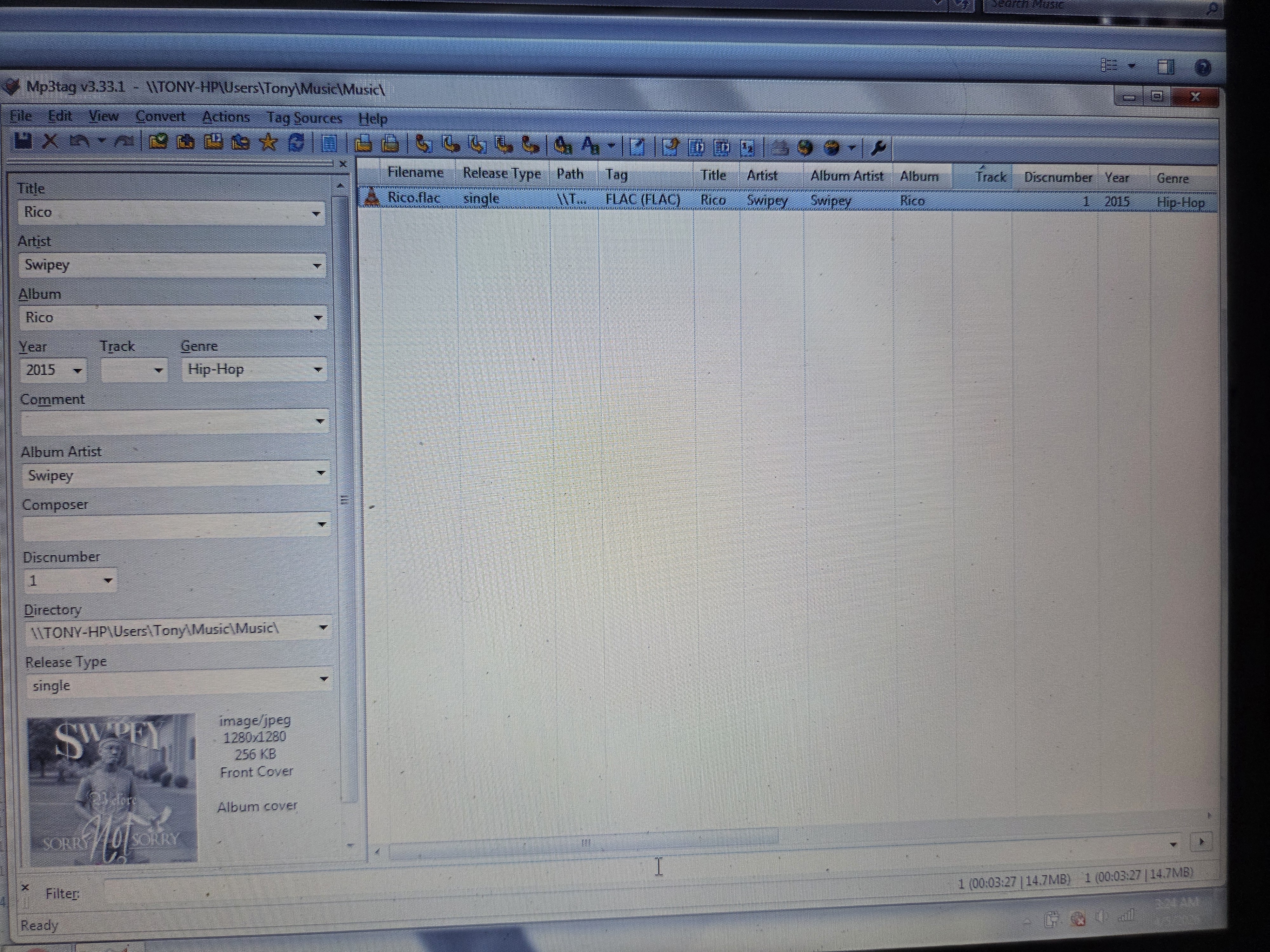Click the Refresh view icon
Viewport: 1270px width, 952px height.
296,143
